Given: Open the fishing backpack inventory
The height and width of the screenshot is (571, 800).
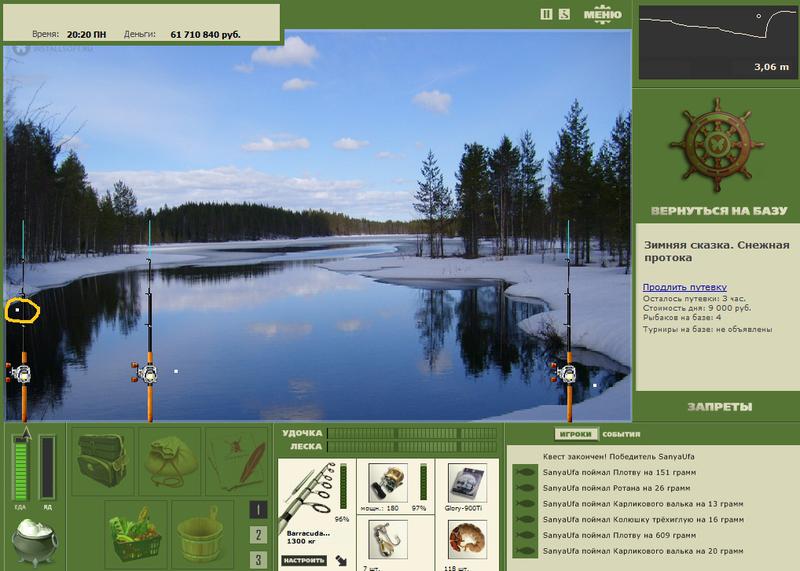Looking at the screenshot, I should pos(103,460).
